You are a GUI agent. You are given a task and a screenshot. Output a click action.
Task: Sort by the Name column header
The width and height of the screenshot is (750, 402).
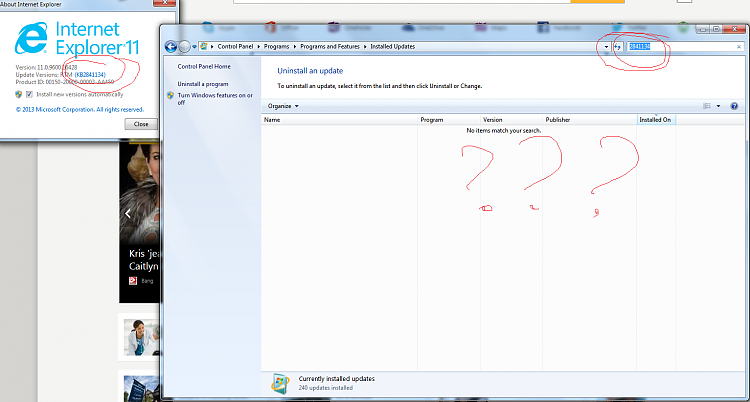[340, 120]
